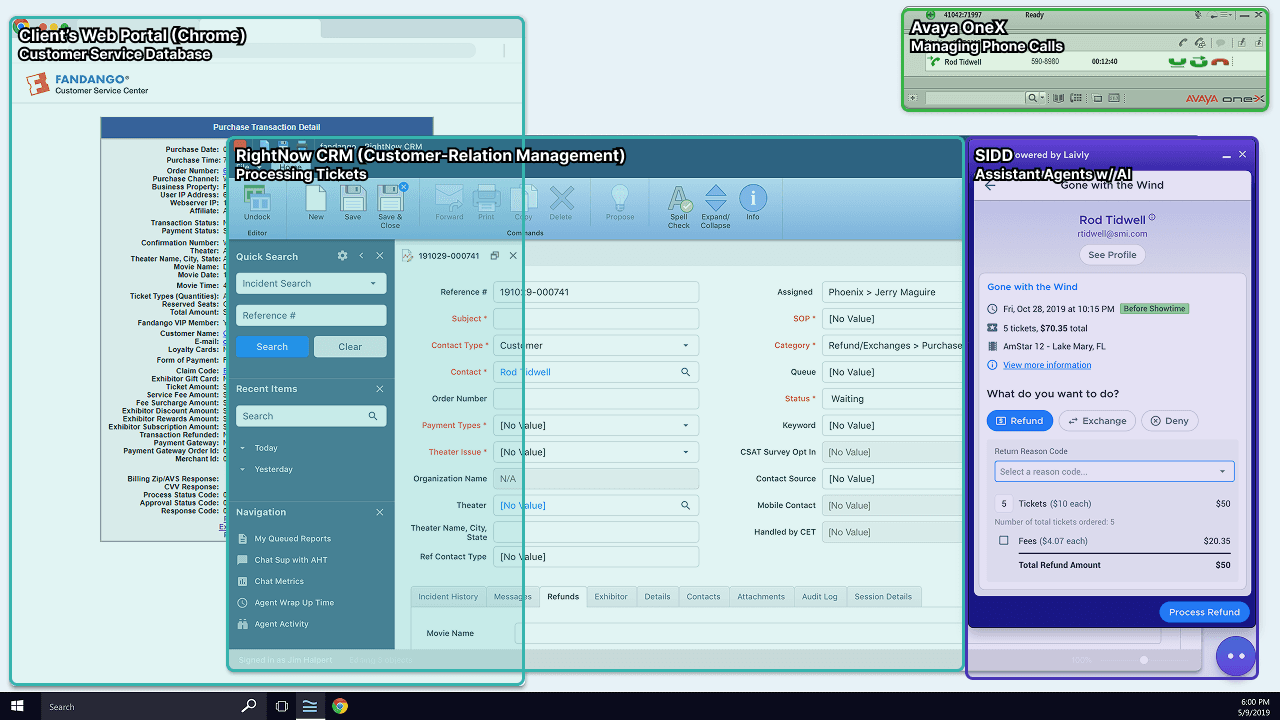Hold the Rod Tidwell call in Avaya
Screen dimensions: 1280x720
pyautogui.click(x=1177, y=62)
